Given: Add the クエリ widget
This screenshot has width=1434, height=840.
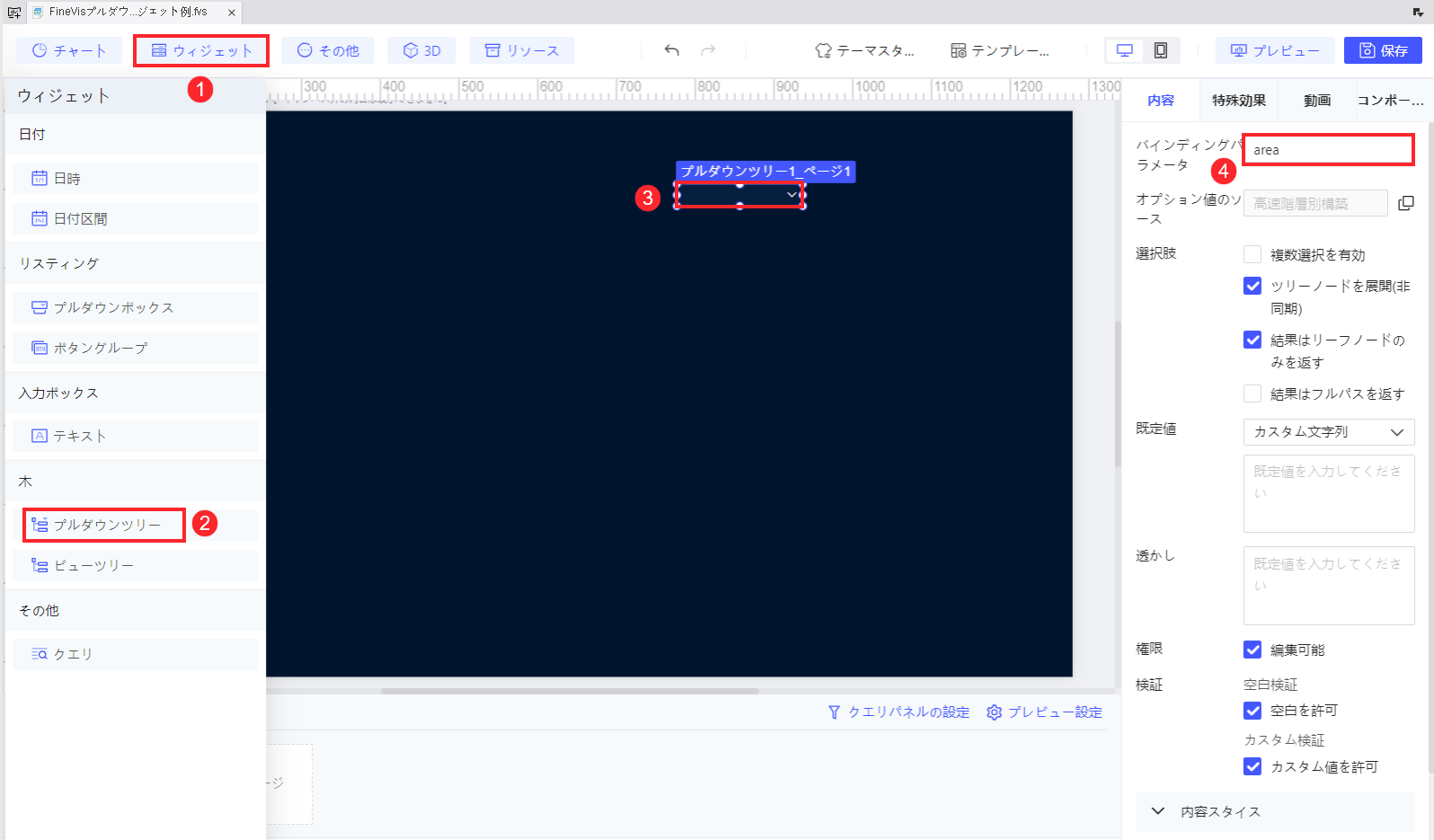Looking at the screenshot, I should [136, 654].
